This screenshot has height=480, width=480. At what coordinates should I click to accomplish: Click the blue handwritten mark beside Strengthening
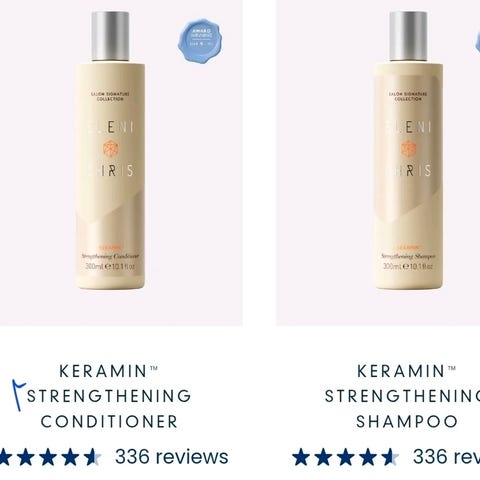[18, 395]
